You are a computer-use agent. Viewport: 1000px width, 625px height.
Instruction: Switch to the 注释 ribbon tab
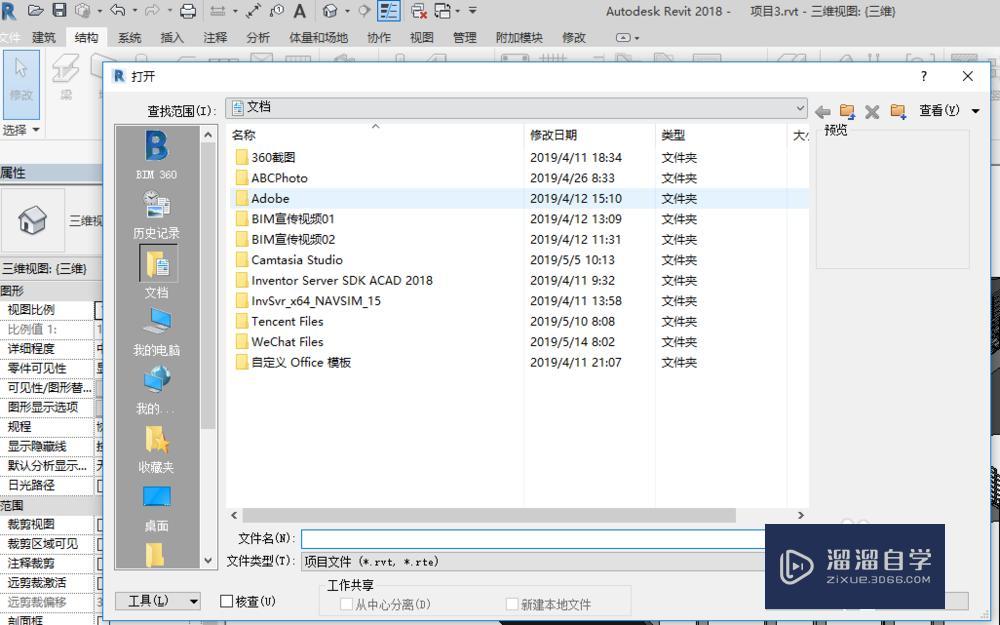click(x=216, y=38)
